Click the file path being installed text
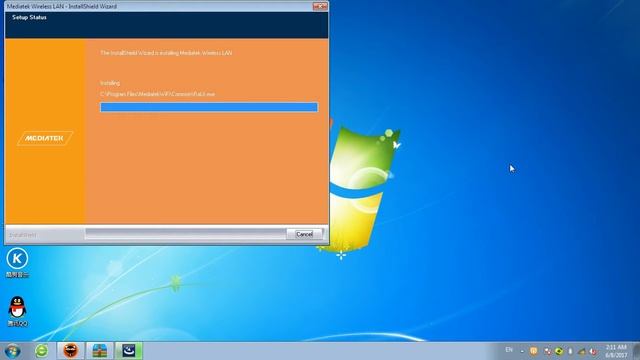The image size is (640, 360). pyautogui.click(x=158, y=94)
